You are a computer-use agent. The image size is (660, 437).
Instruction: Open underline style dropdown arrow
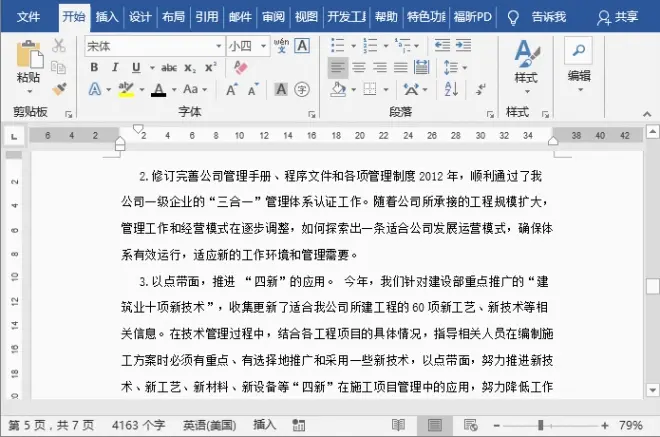(152, 68)
